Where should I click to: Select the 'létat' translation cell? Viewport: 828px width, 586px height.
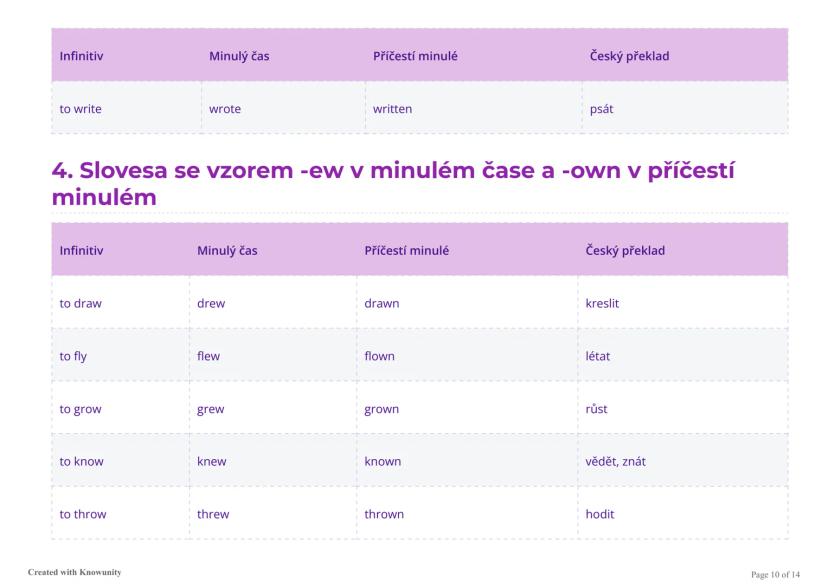[598, 356]
